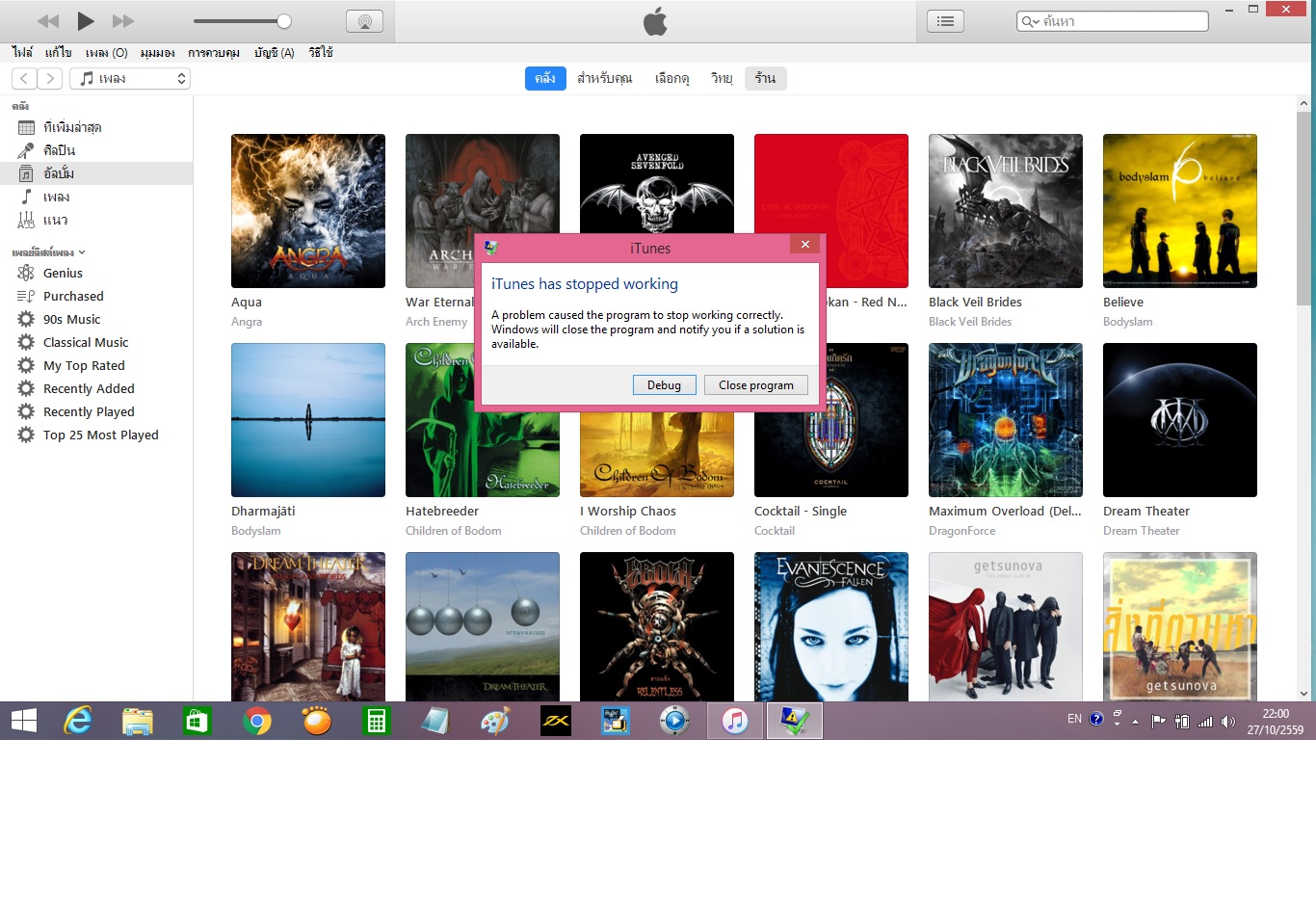Open the ไฟล์ menu
Viewport: 1316px width, 923px height.
[22, 53]
